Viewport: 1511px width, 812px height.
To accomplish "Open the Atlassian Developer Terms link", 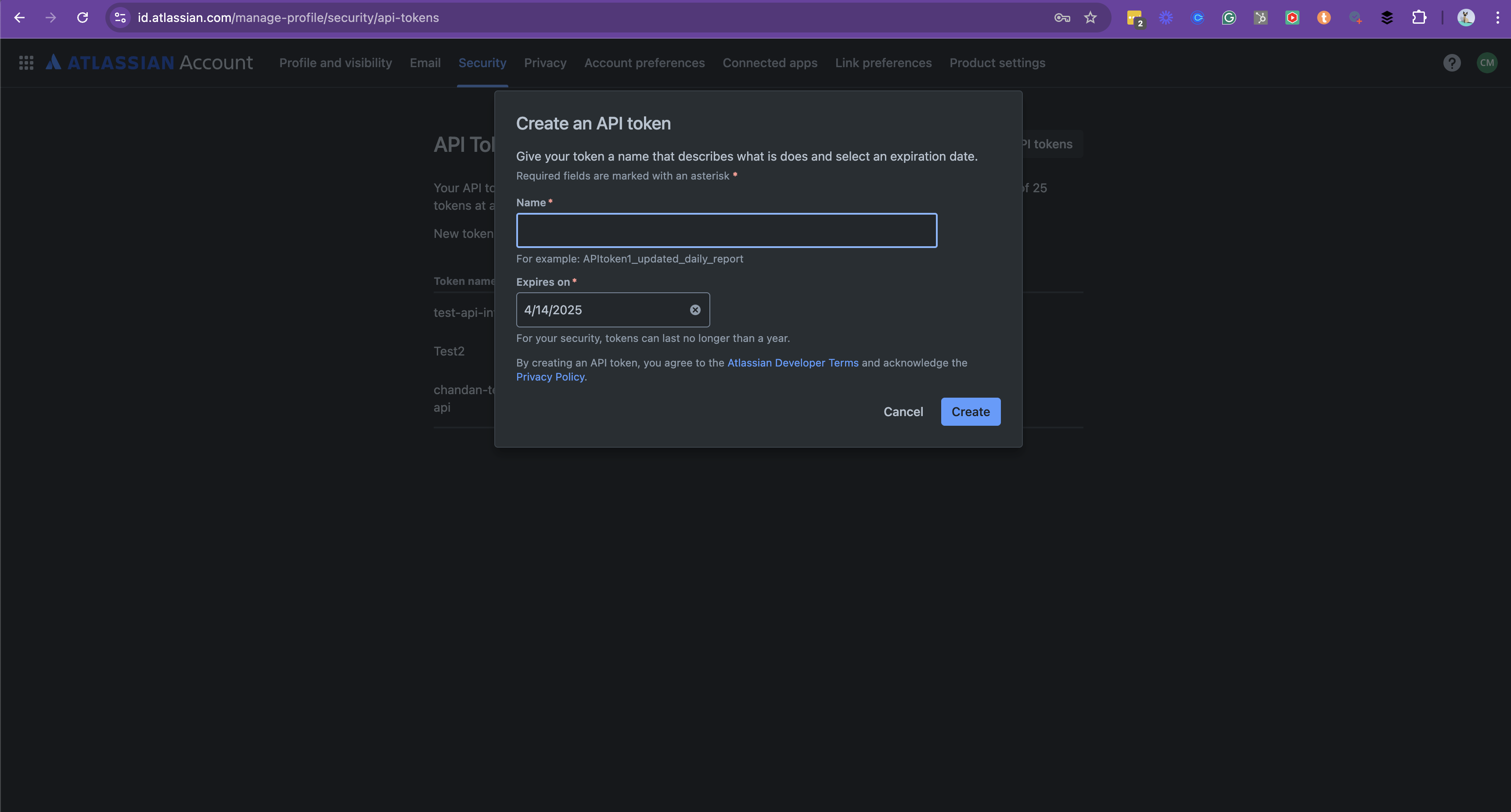I will tap(792, 362).
